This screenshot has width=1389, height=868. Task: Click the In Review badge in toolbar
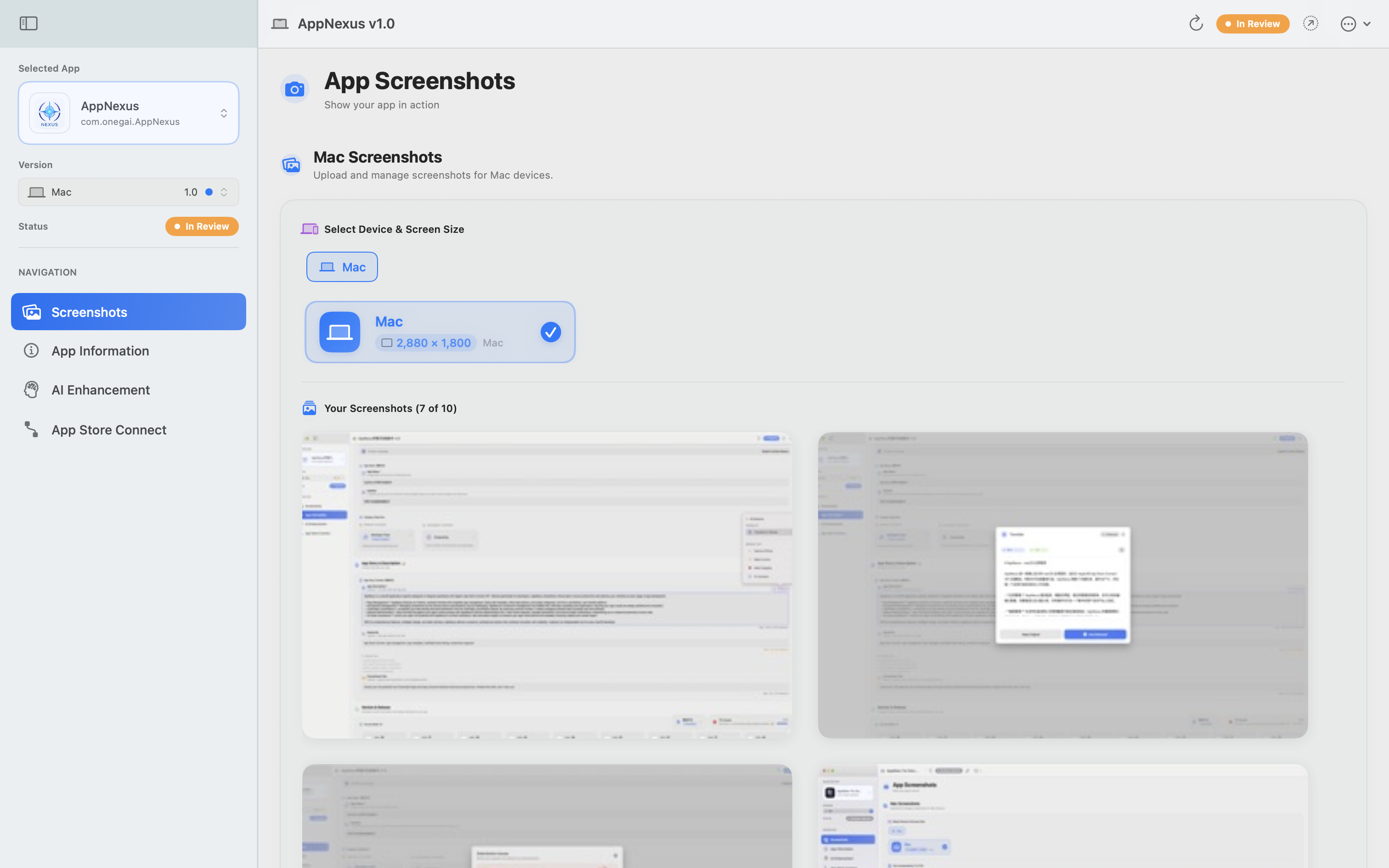(1252, 23)
